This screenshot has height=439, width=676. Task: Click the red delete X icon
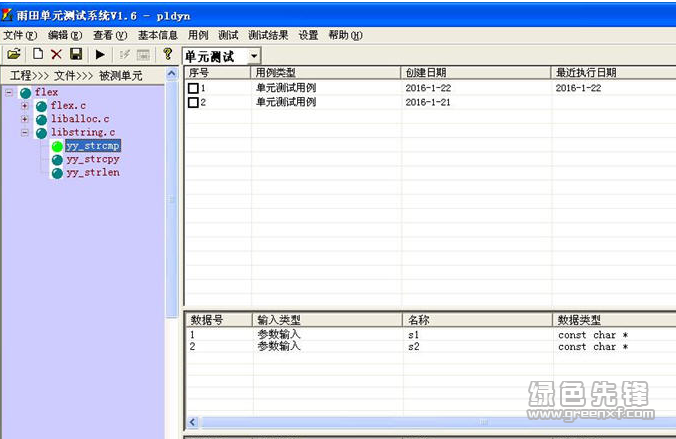pyautogui.click(x=56, y=54)
